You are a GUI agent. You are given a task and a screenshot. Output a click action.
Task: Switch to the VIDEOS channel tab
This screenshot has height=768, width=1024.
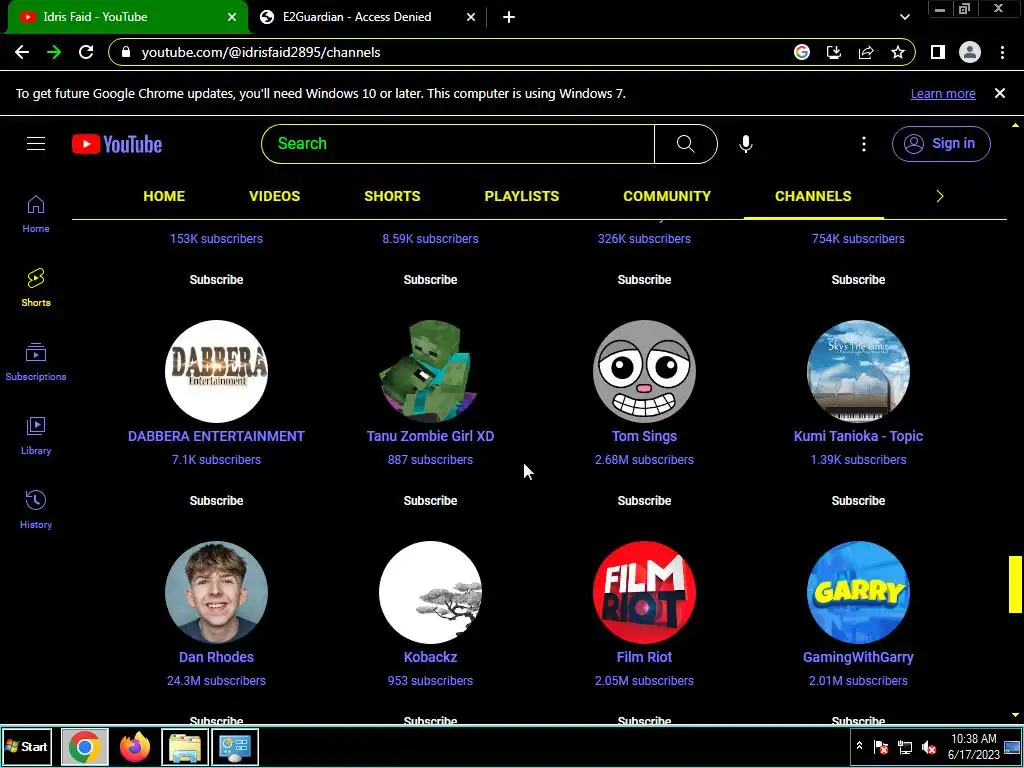(x=274, y=196)
